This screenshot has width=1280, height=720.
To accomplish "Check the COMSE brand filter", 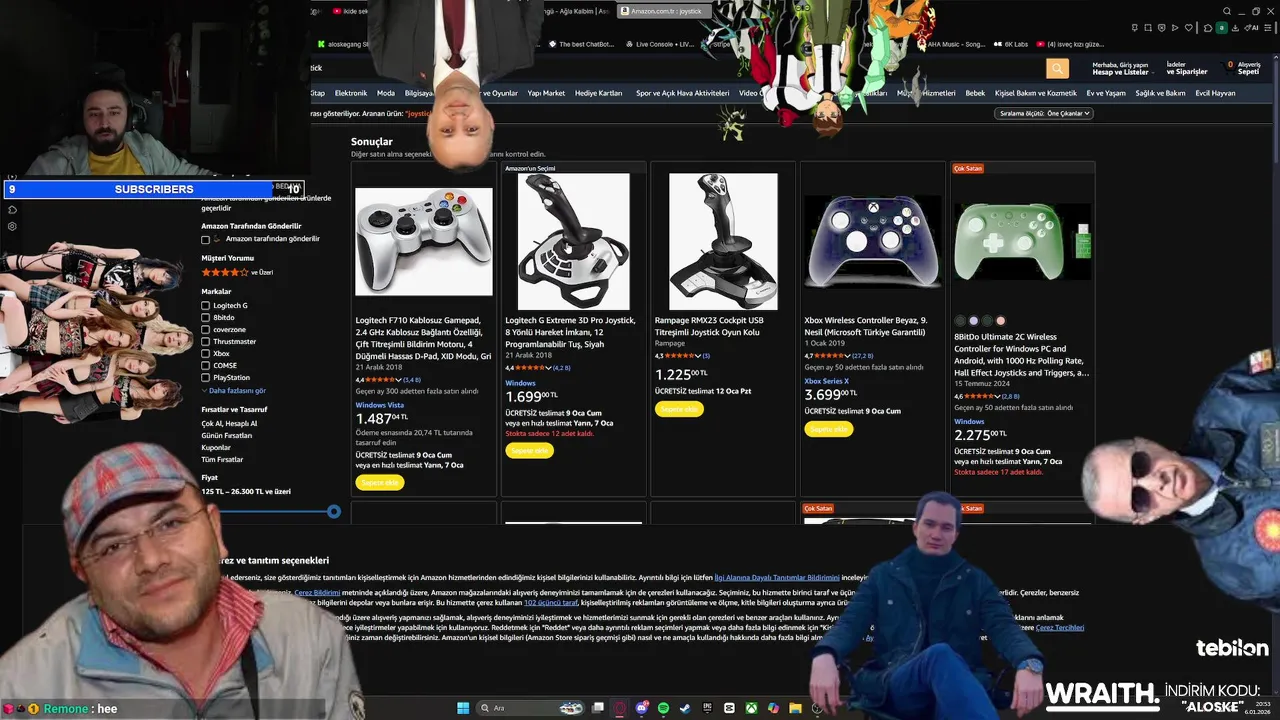I will click(205, 365).
